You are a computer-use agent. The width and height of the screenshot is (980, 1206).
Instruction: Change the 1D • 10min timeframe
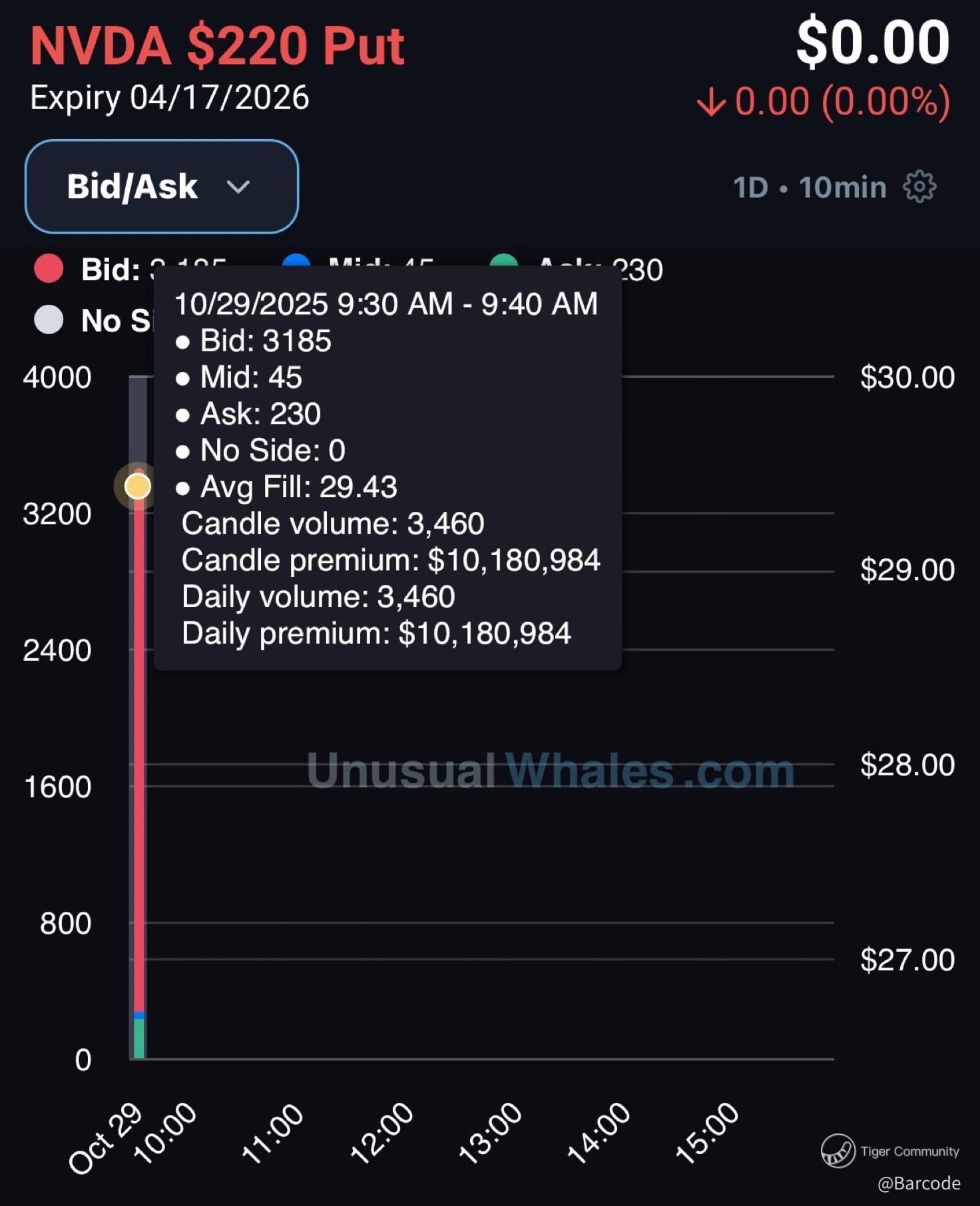[810, 188]
